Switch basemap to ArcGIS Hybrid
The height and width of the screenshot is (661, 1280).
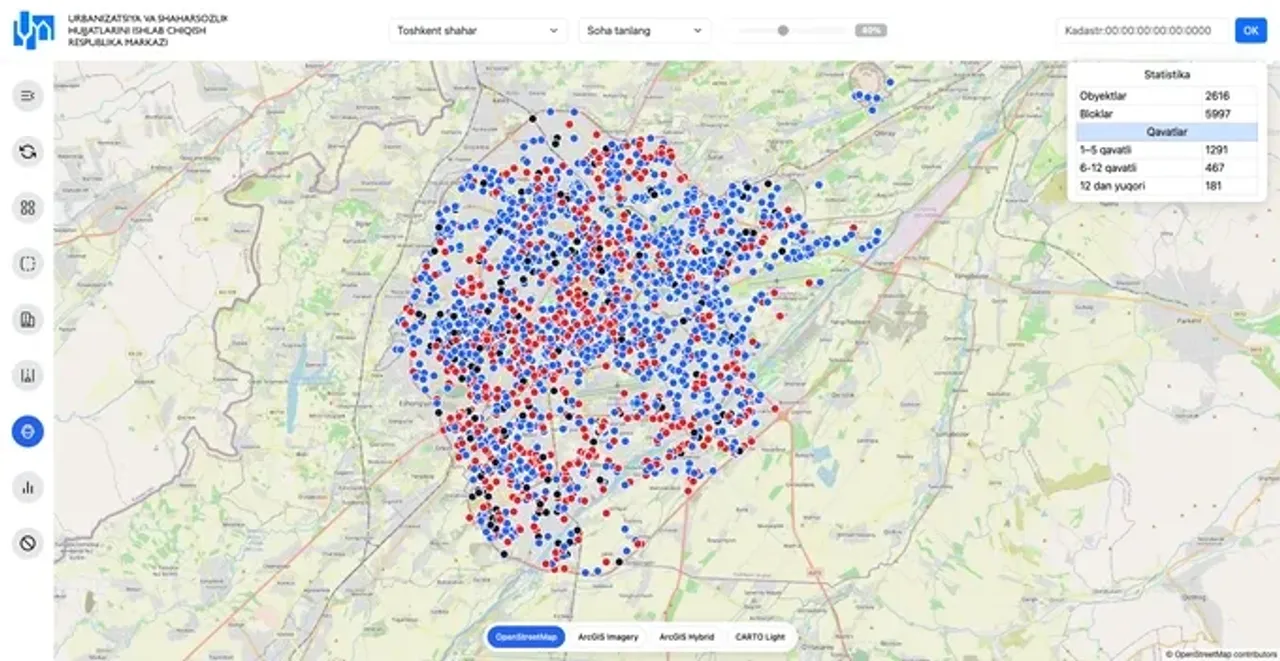pyautogui.click(x=687, y=637)
